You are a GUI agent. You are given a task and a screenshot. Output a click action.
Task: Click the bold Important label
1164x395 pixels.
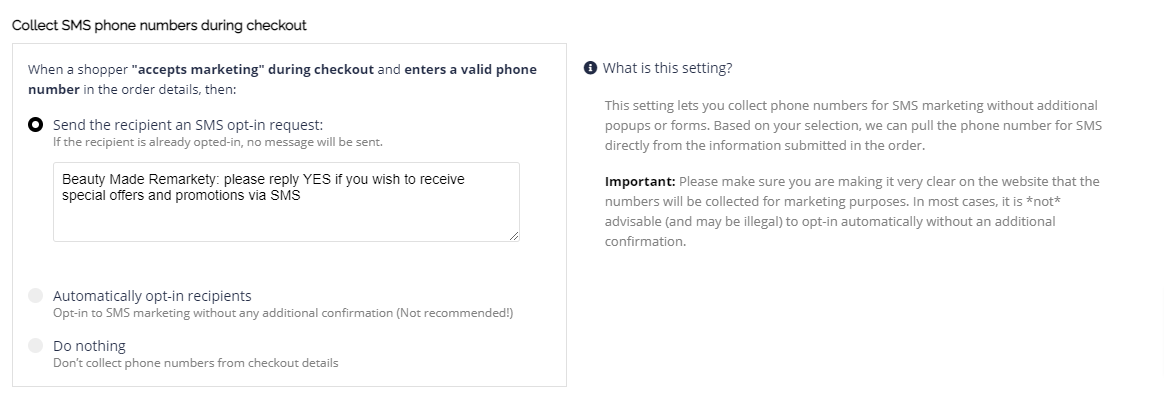tap(640, 181)
